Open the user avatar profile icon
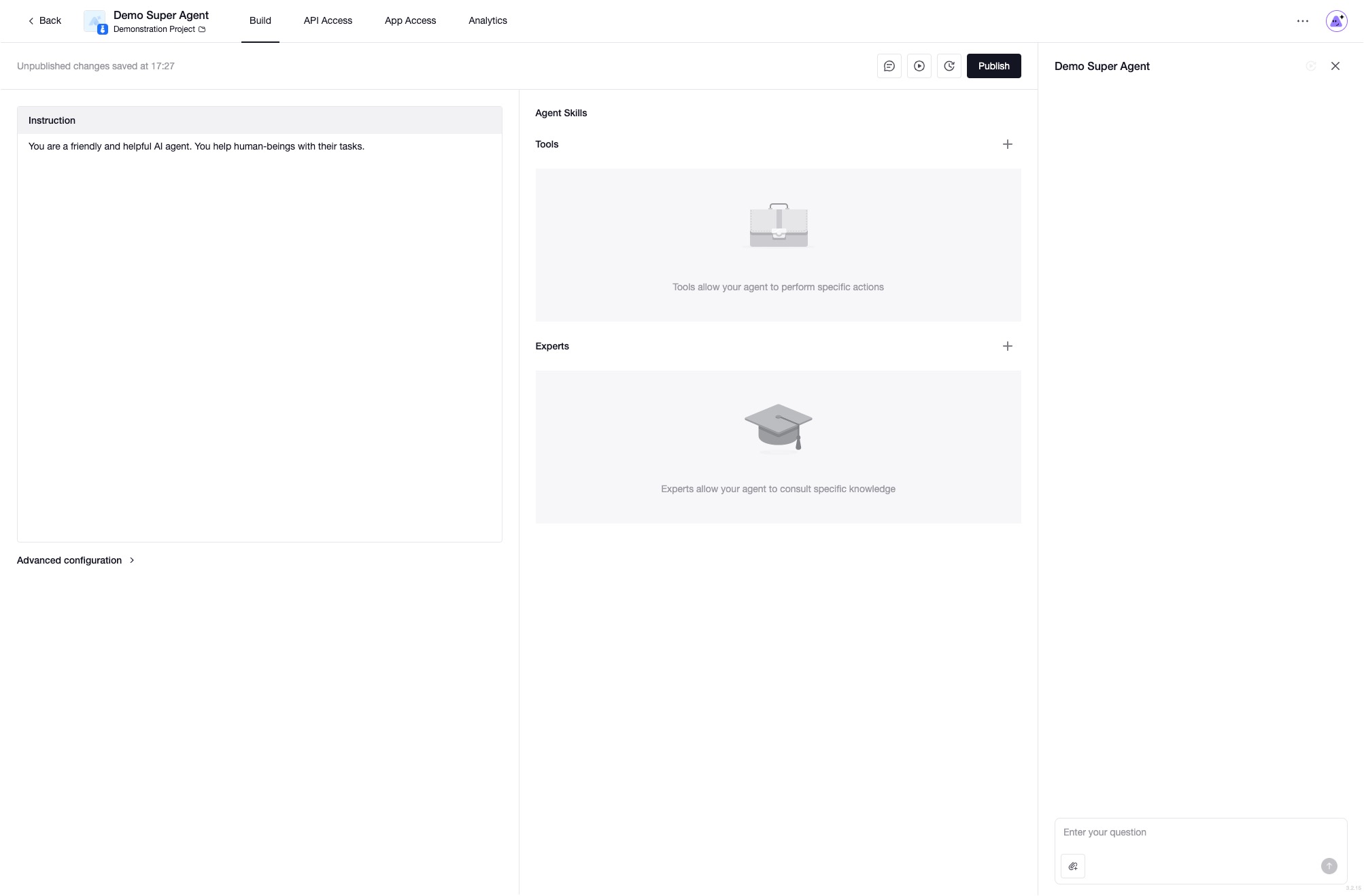This screenshot has width=1364, height=896. [1337, 21]
